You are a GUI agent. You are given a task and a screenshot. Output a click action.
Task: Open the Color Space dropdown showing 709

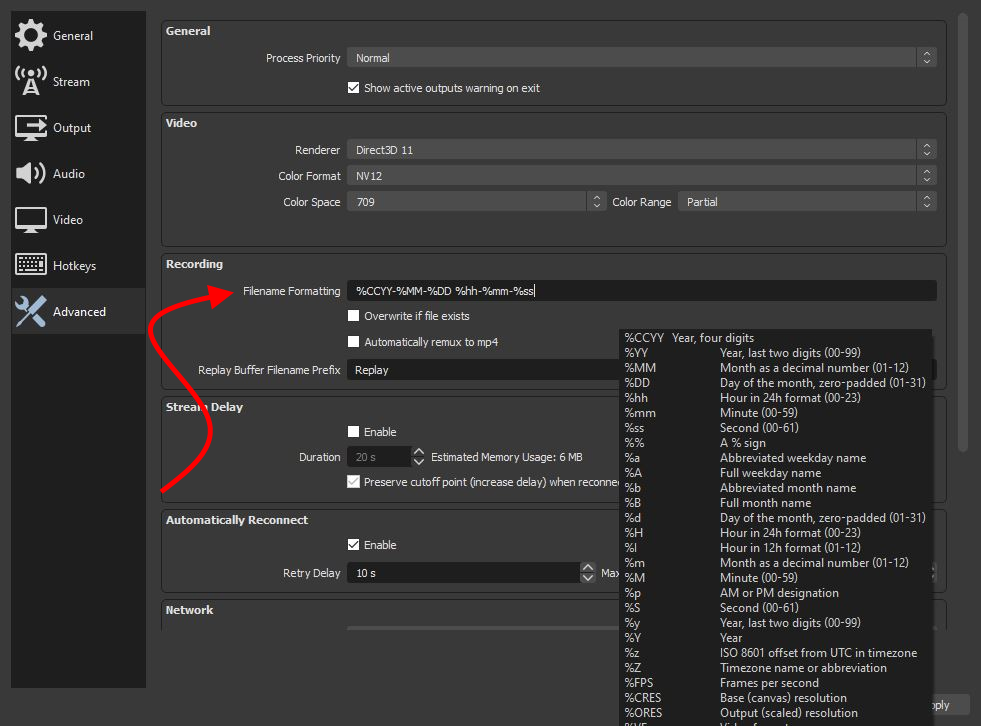click(x=476, y=202)
